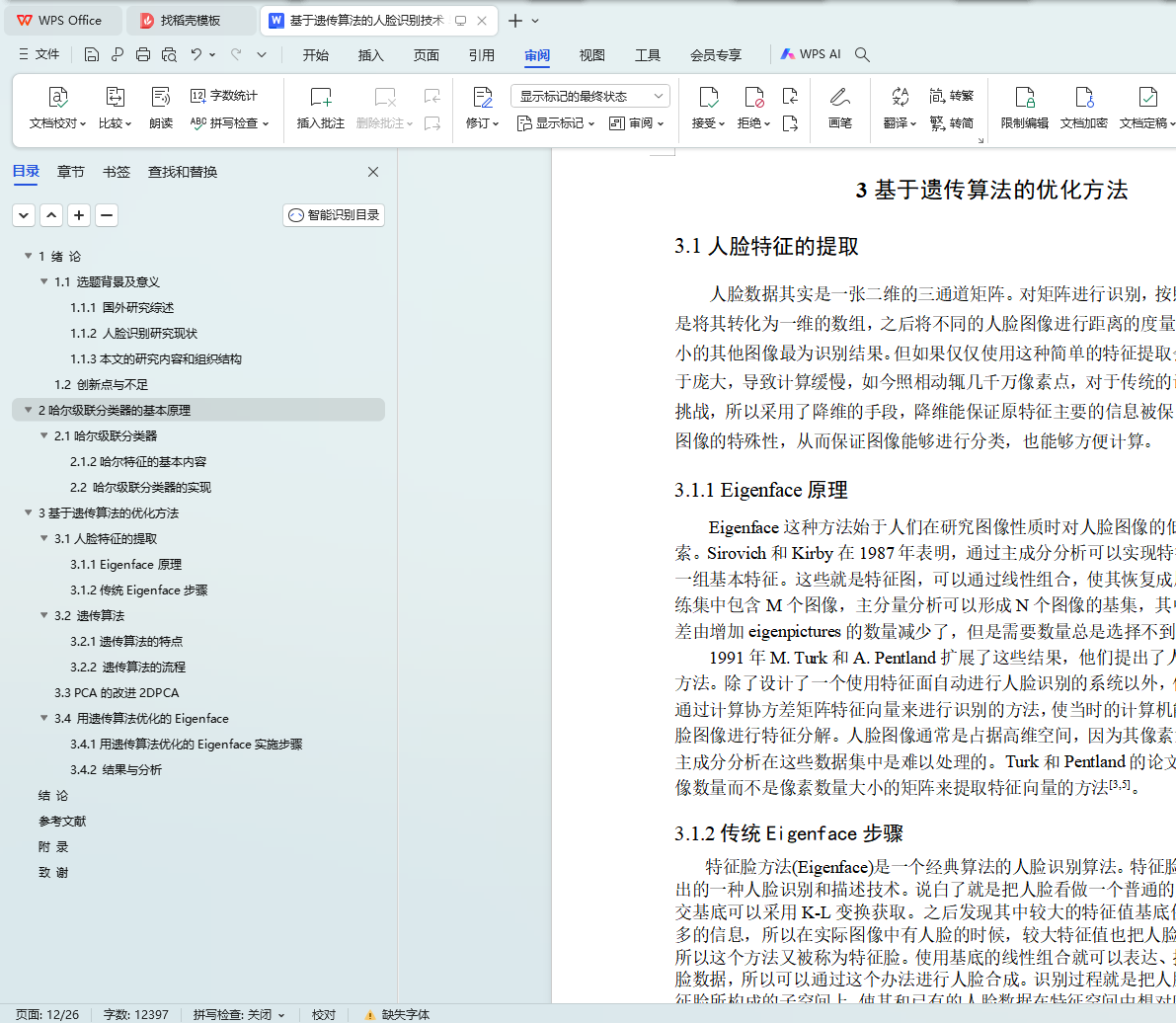Convert text with 转繁 button
Image resolution: width=1176 pixels, height=1023 pixels.
pyautogui.click(x=951, y=95)
